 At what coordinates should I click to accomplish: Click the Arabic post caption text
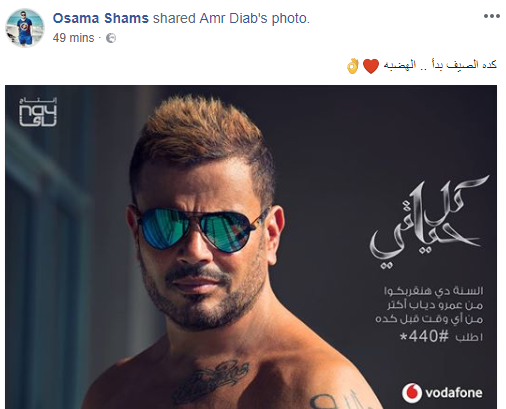[x=440, y=65]
